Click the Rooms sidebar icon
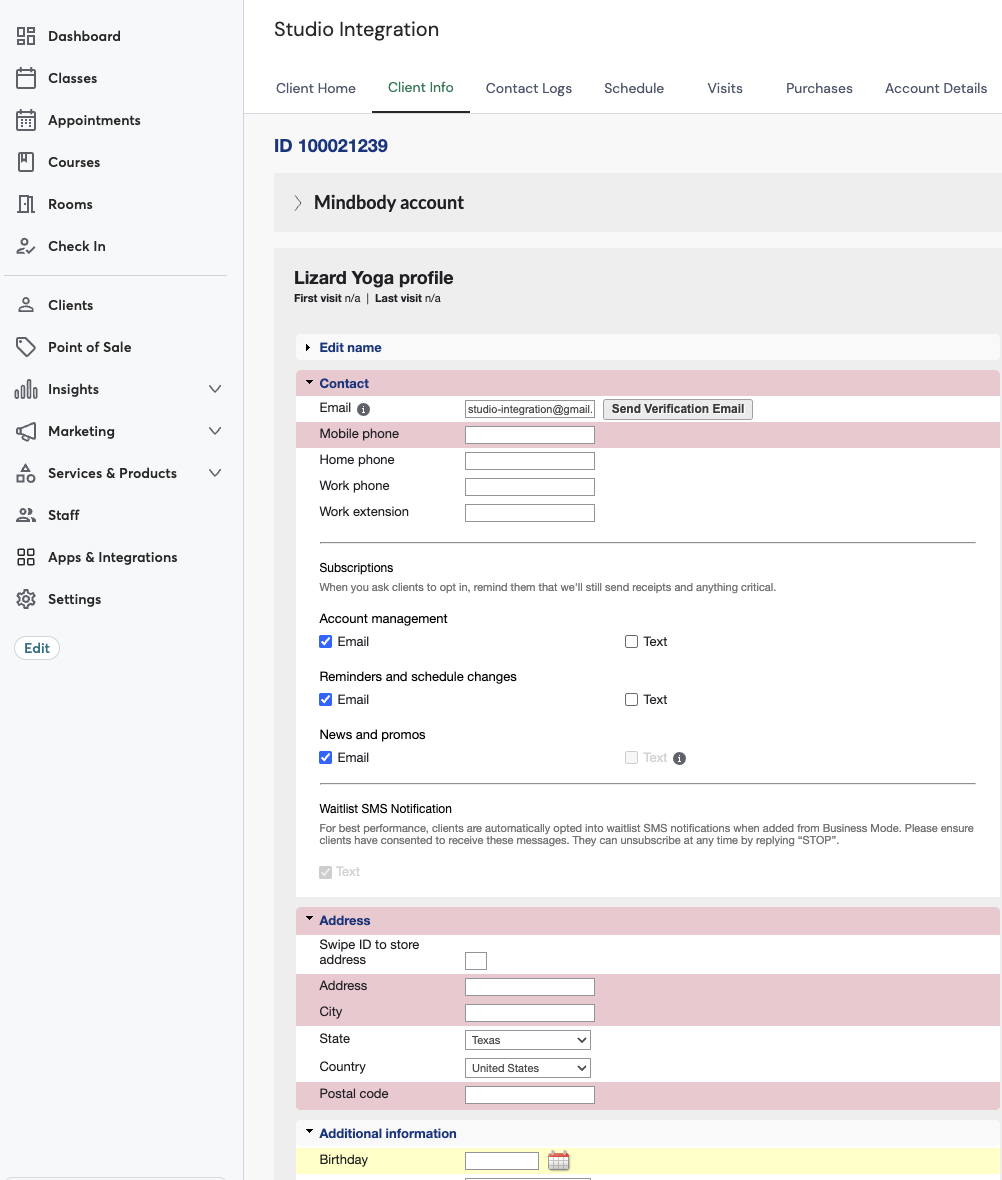This screenshot has width=1002, height=1180. click(x=27, y=204)
